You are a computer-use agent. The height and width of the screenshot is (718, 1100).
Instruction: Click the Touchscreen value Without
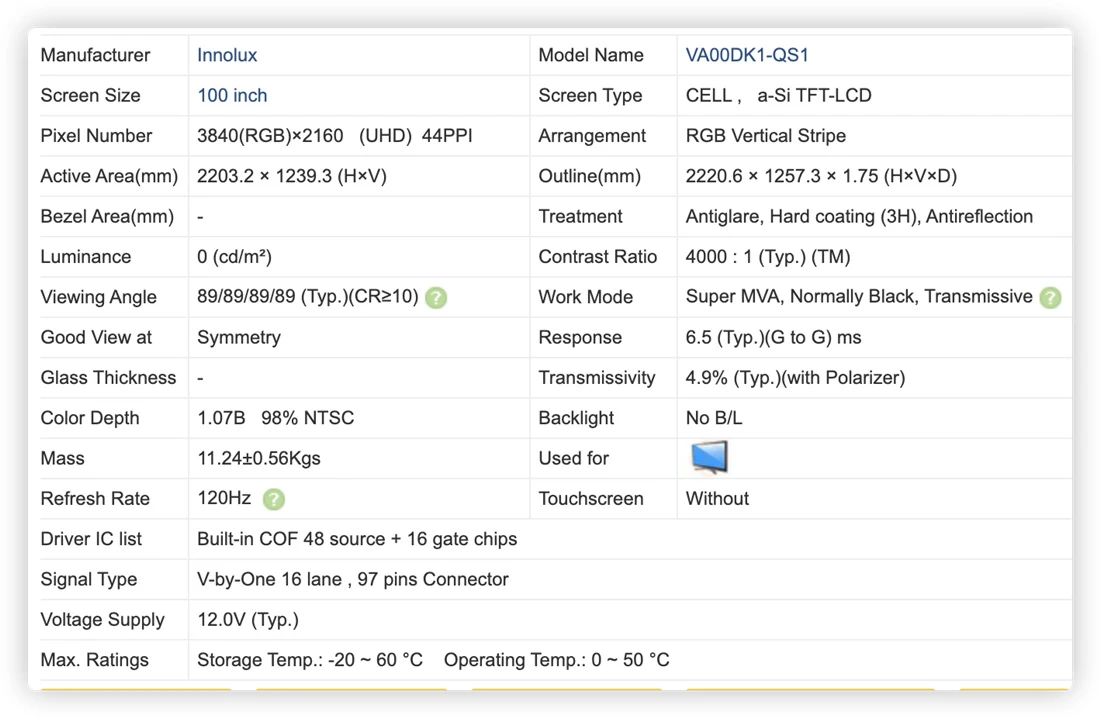pos(717,499)
